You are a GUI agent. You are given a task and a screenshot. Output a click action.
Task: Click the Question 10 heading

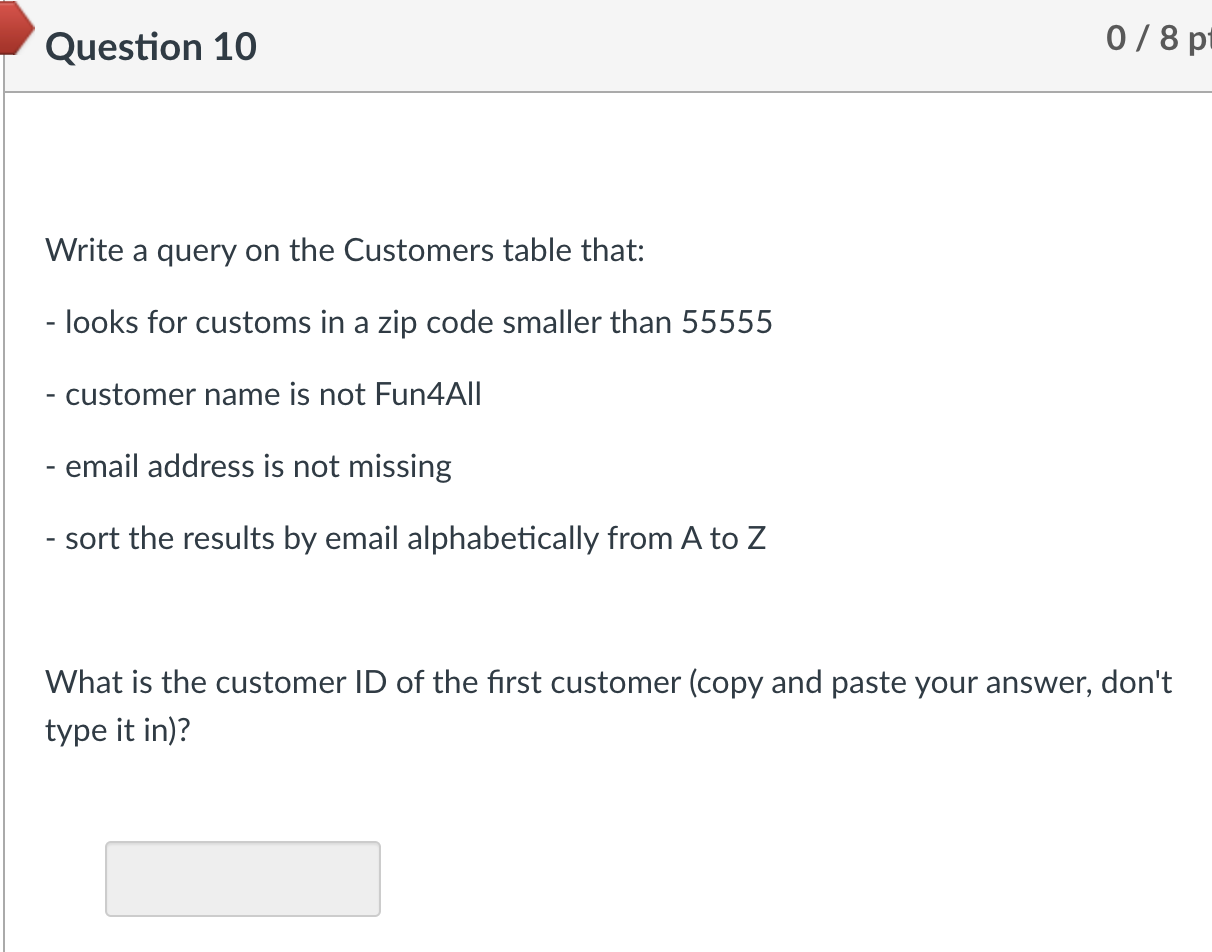click(x=151, y=47)
